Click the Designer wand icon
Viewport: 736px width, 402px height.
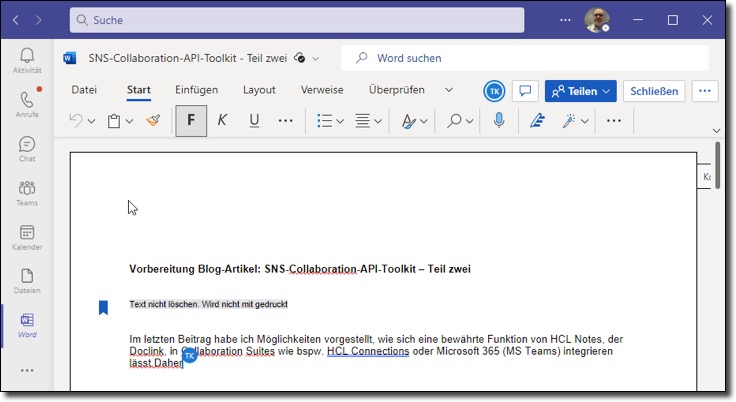568,121
